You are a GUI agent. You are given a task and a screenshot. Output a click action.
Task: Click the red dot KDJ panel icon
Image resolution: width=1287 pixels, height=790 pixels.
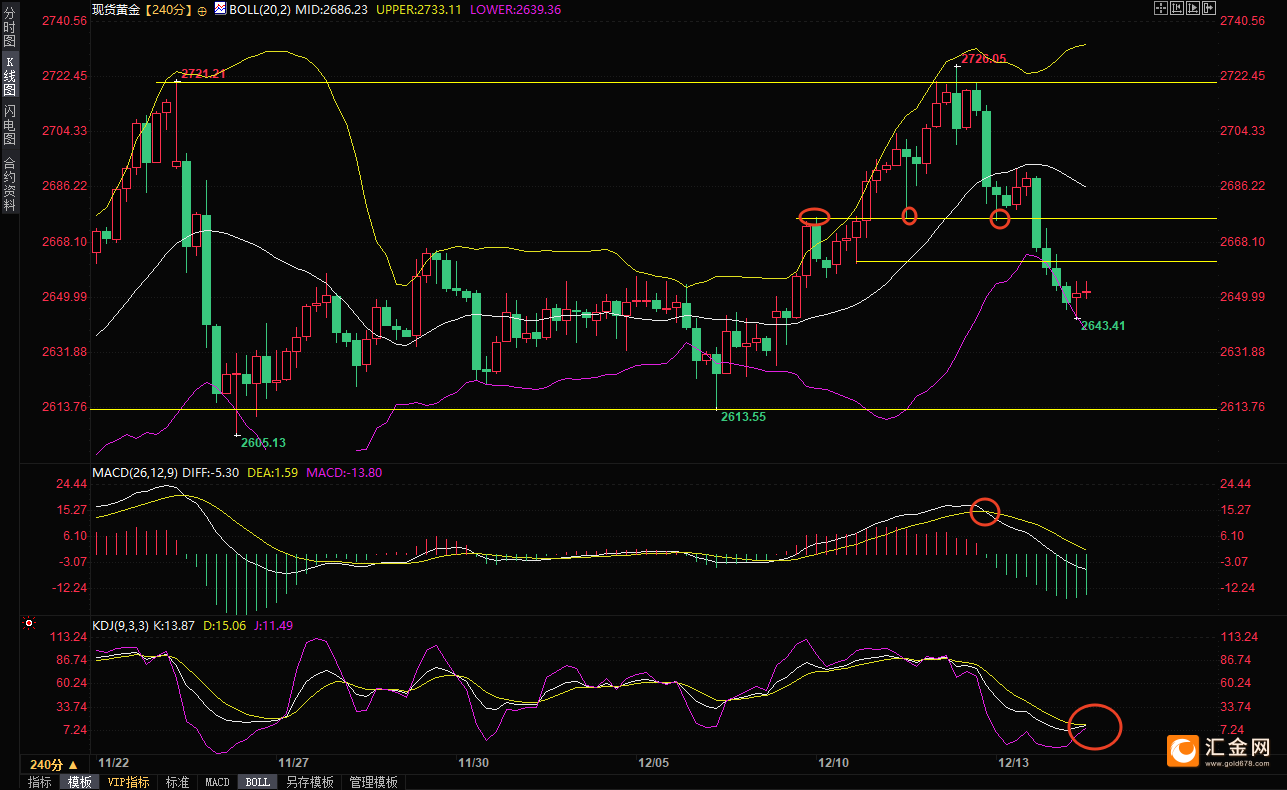29,623
